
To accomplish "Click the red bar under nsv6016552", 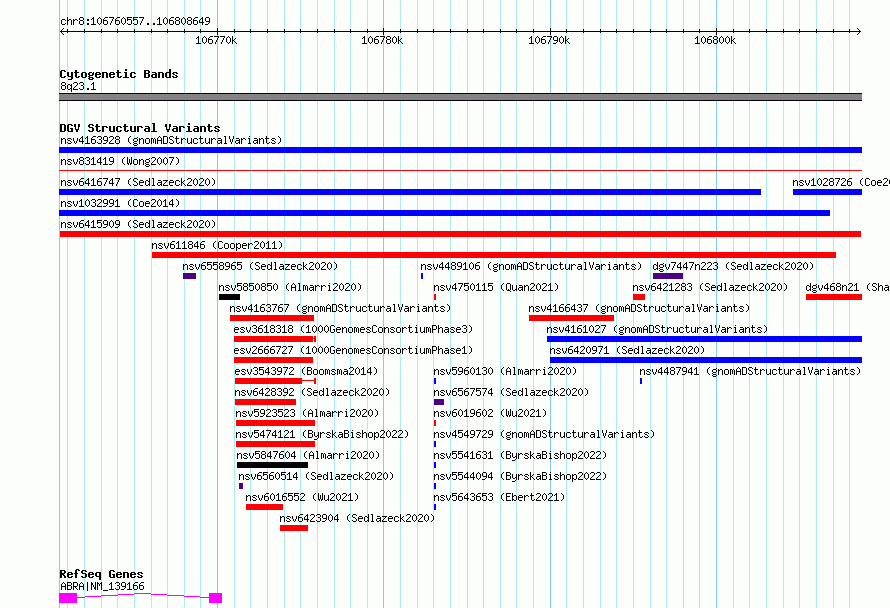I will tap(264, 507).
